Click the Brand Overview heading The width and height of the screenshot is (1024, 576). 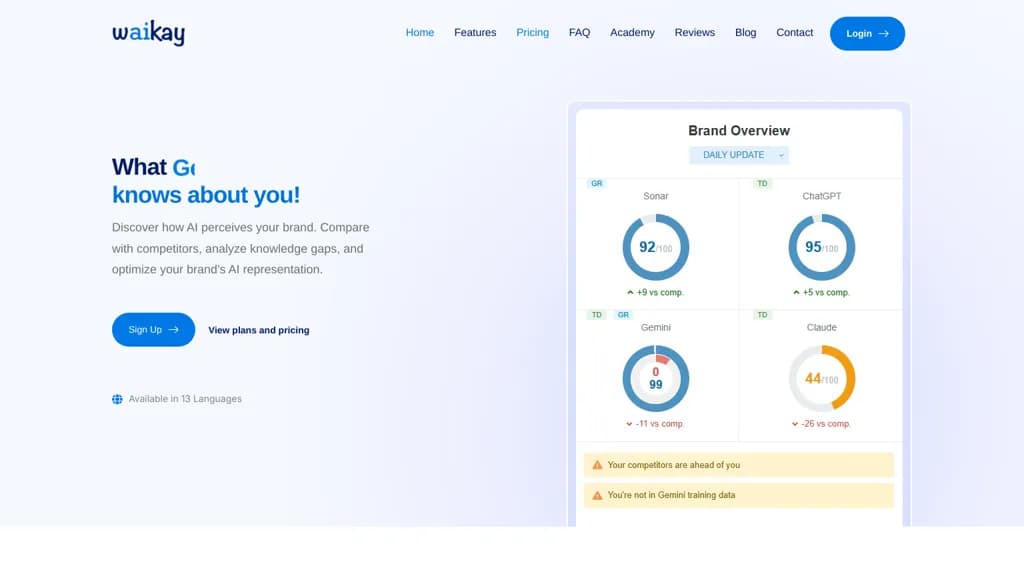coord(739,131)
